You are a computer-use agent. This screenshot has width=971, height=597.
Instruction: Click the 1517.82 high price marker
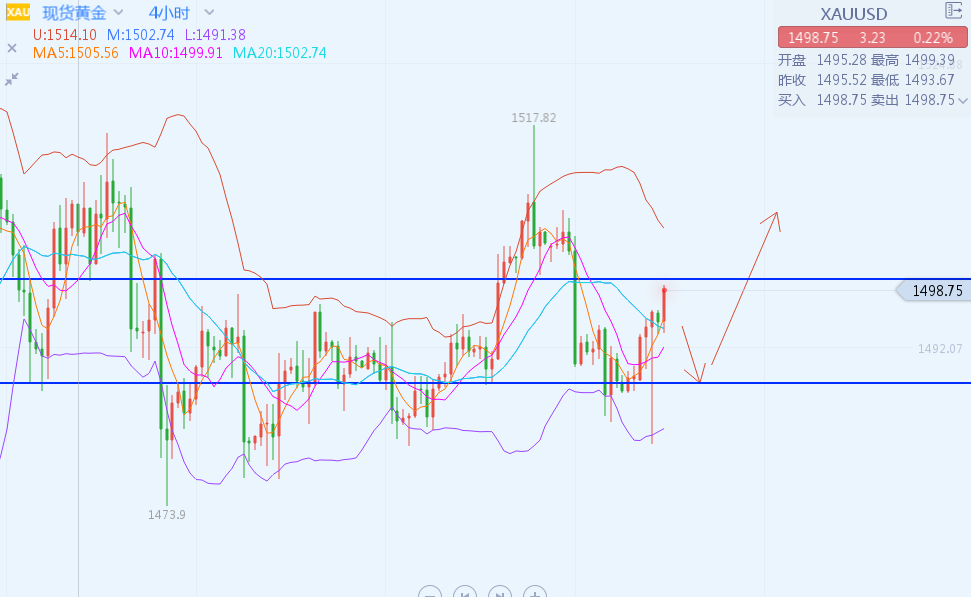click(x=533, y=118)
